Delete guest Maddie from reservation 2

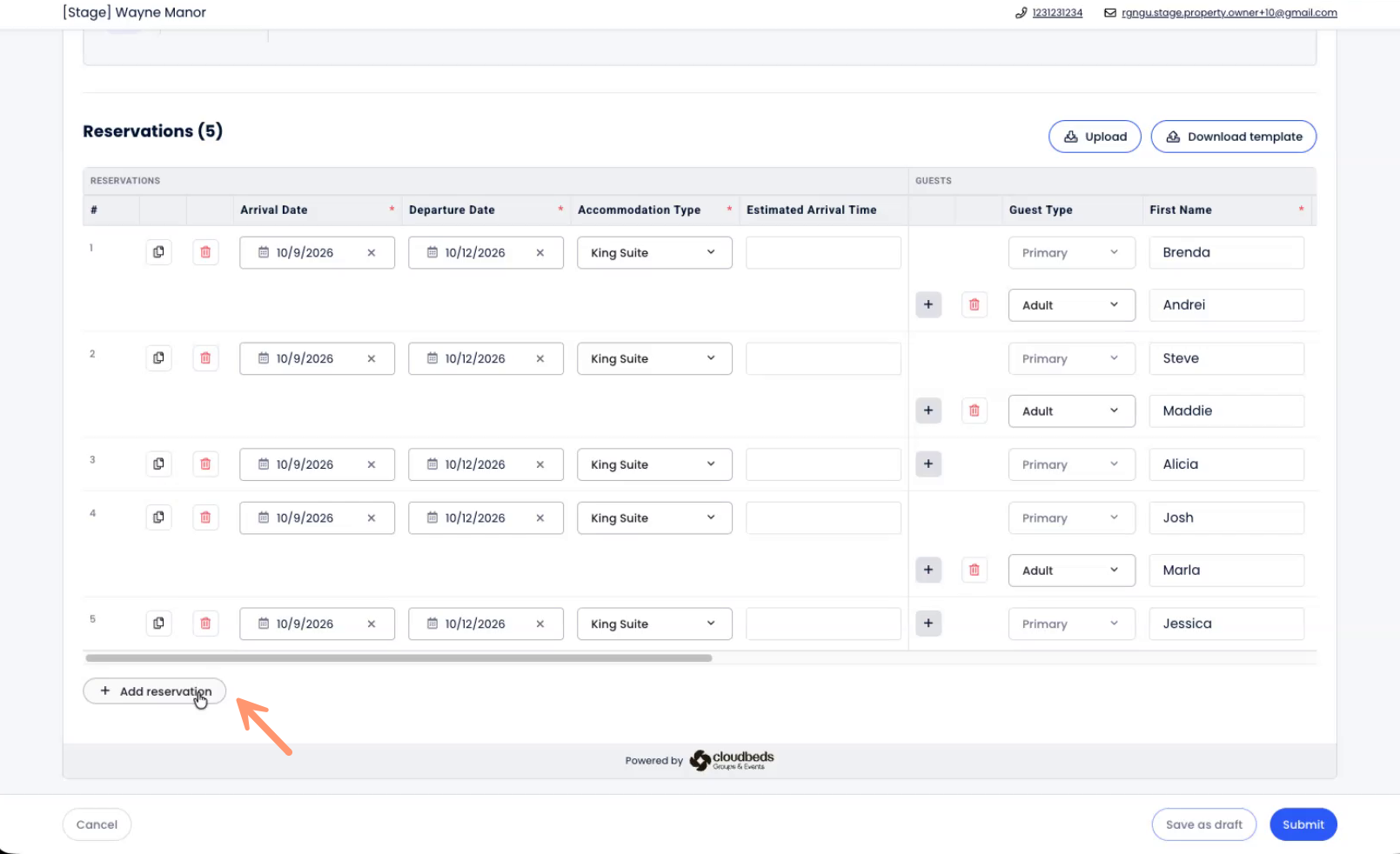click(x=975, y=411)
